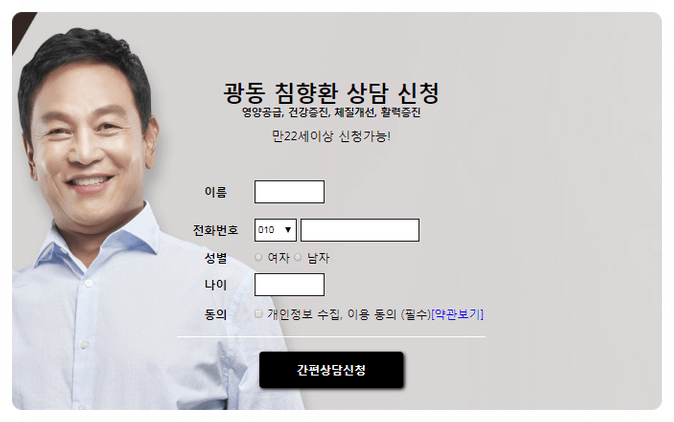Click the 광동 침향환 상담 신청 heading
The width and height of the screenshot is (674, 422).
tap(331, 92)
